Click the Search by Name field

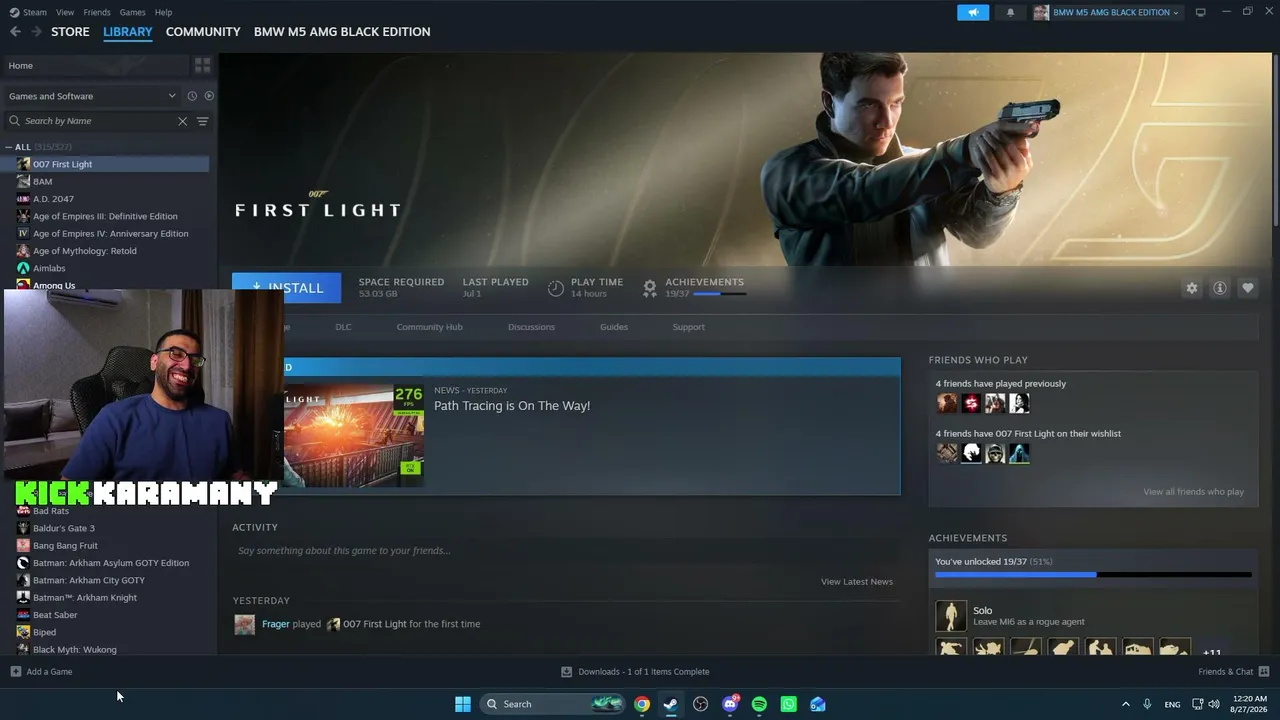pos(98,121)
